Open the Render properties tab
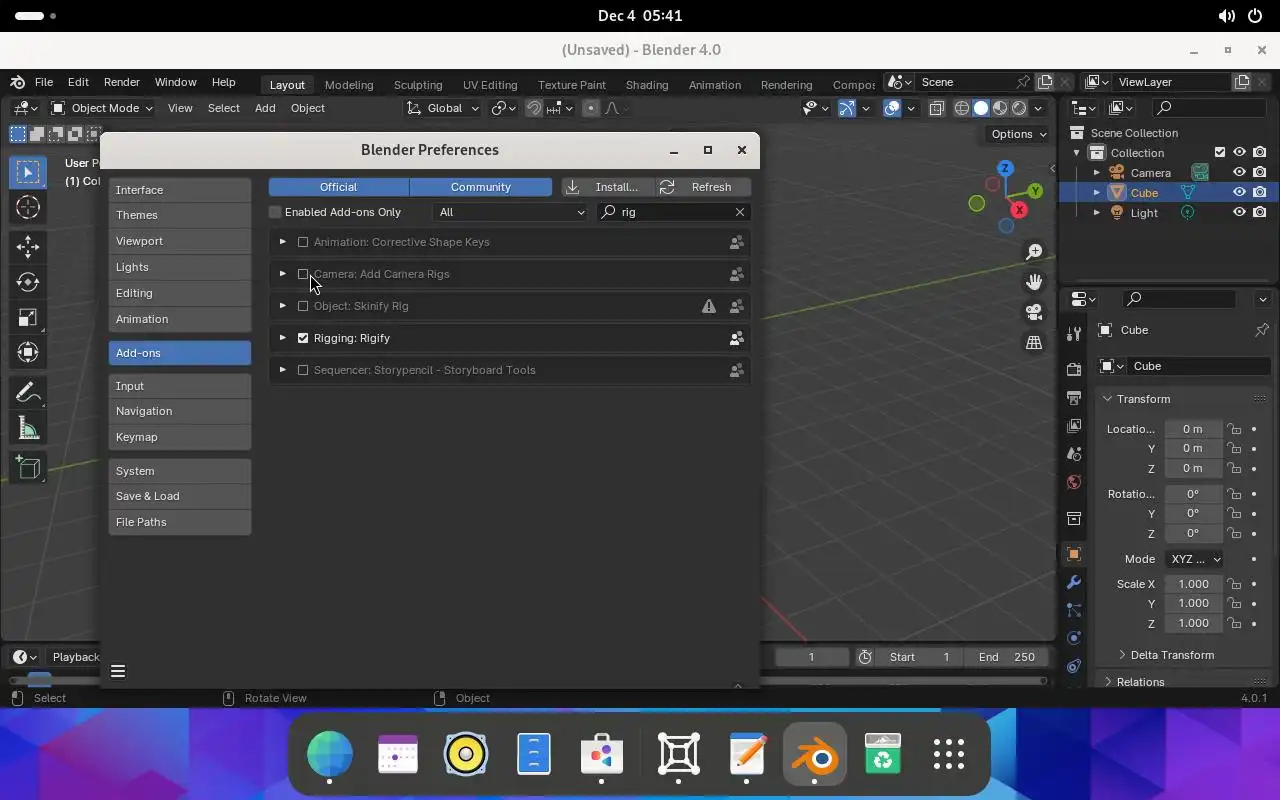 [x=1074, y=369]
